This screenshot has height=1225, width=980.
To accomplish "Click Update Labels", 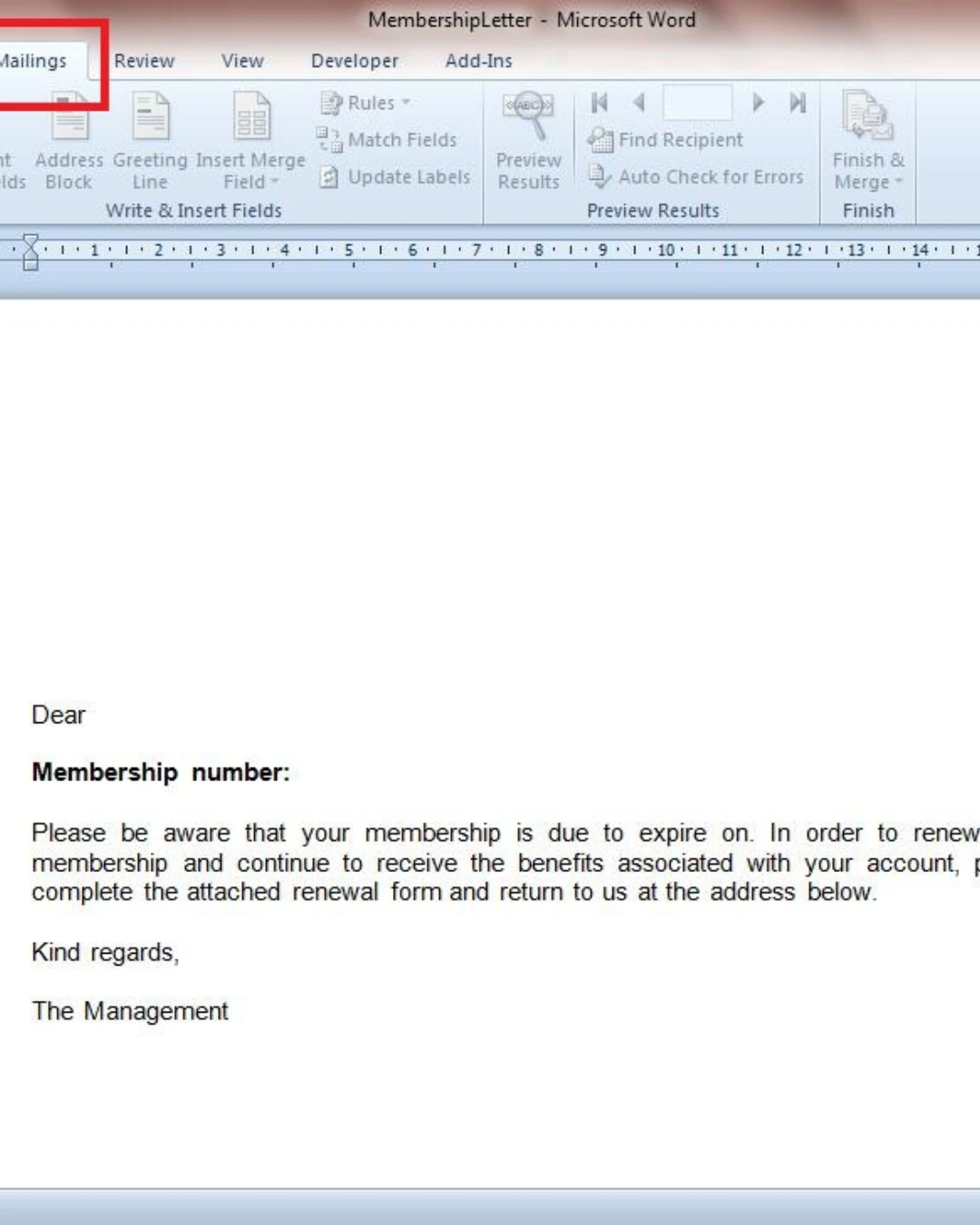I will click(396, 177).
